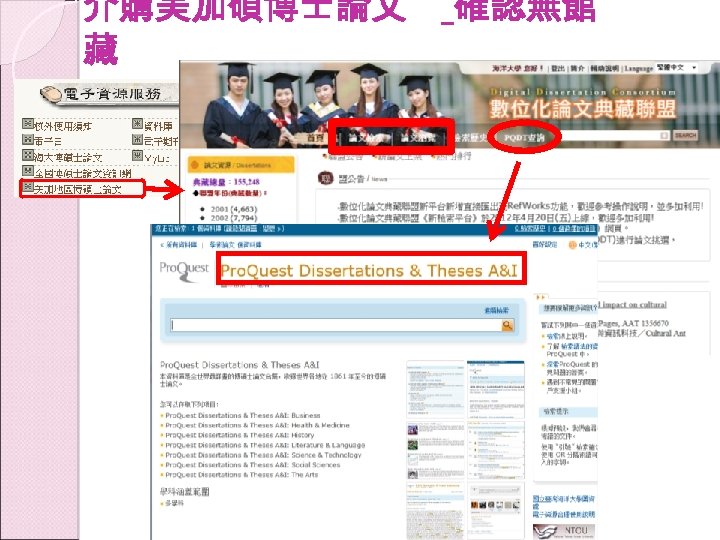Click the 0 檢索歷史 link in blue bar
720x540 pixels.
(529, 228)
